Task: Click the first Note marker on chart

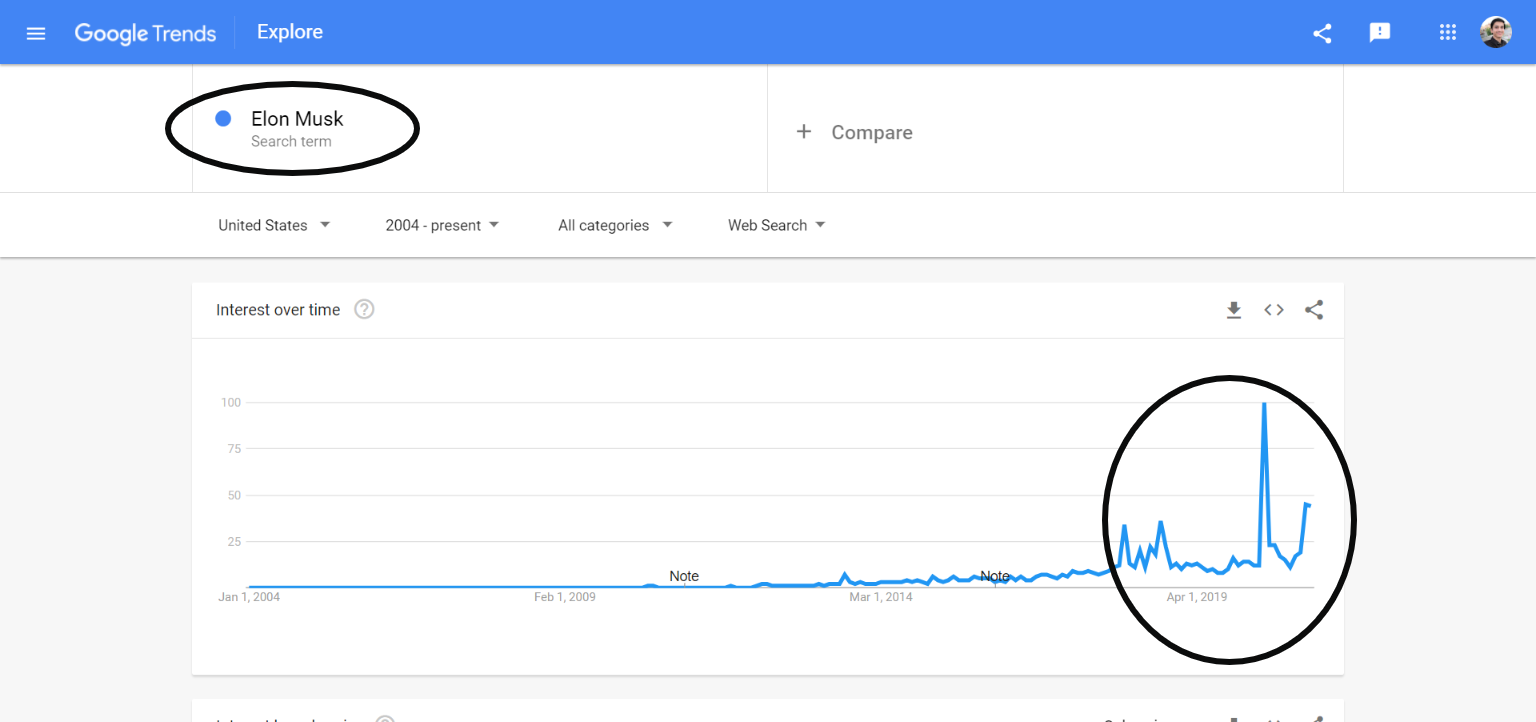Action: click(684, 577)
